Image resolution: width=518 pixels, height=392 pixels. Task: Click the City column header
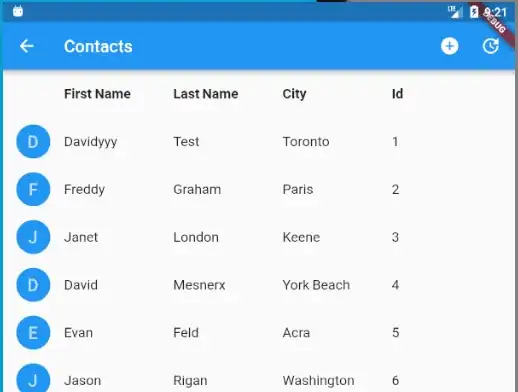pyautogui.click(x=294, y=94)
